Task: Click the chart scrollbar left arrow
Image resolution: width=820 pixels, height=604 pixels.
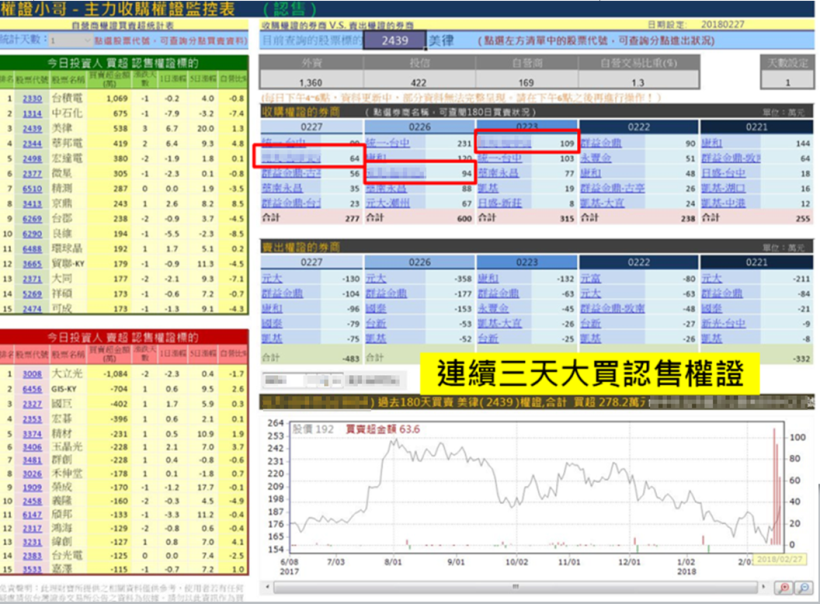Action: click(x=267, y=587)
